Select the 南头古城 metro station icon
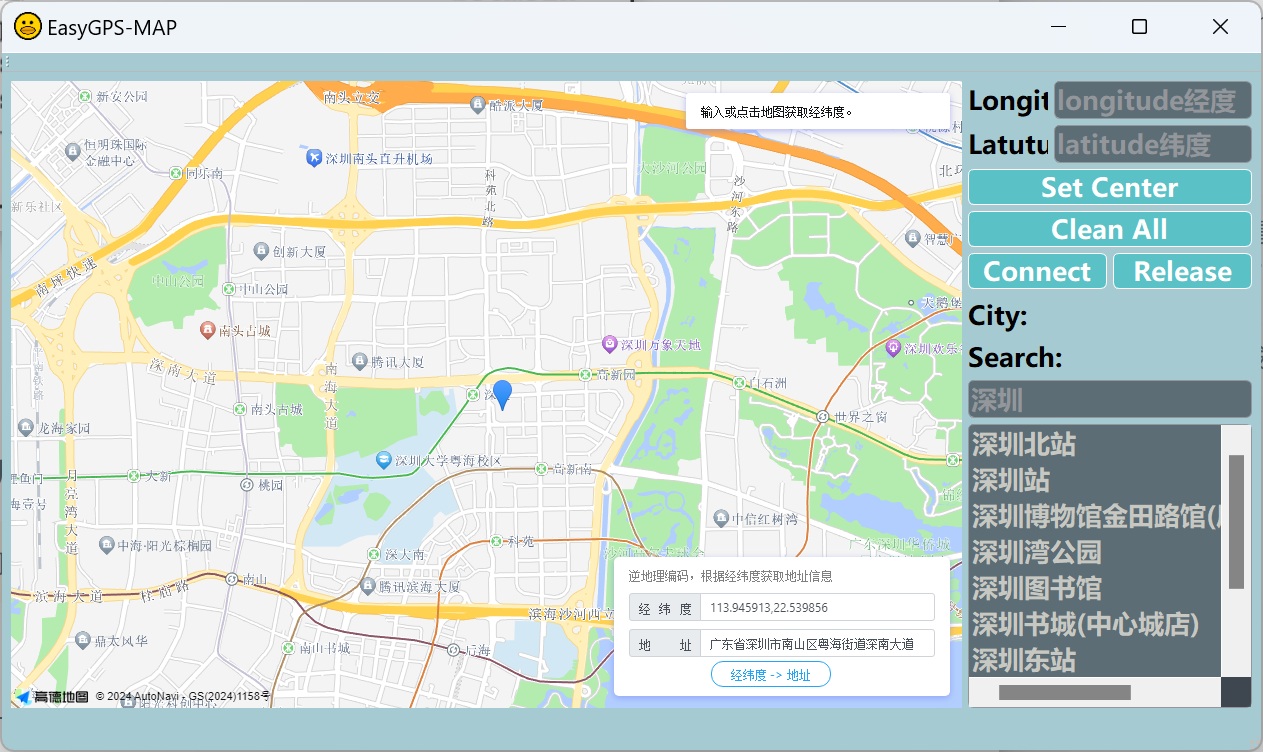The width and height of the screenshot is (1263, 752). tap(239, 409)
